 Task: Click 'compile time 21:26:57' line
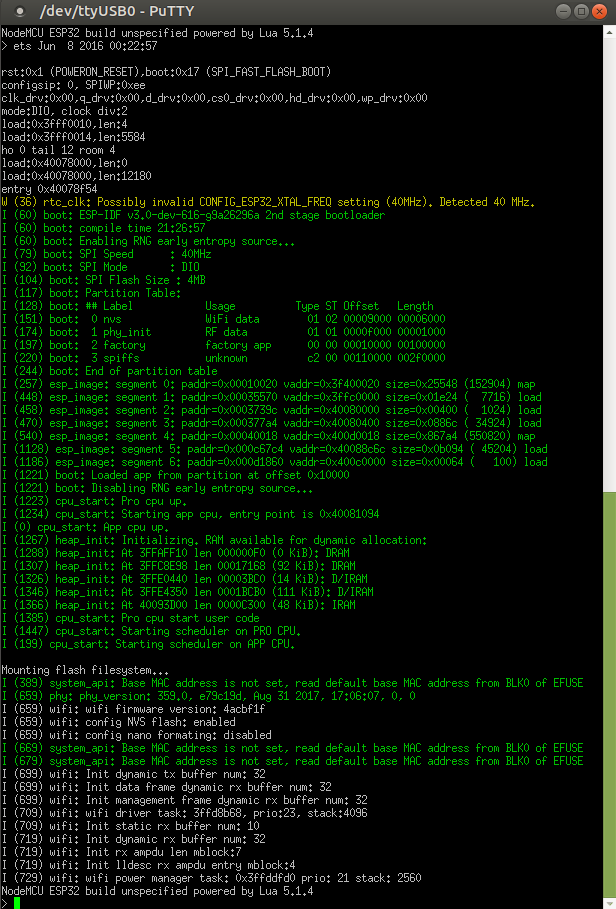[103, 228]
